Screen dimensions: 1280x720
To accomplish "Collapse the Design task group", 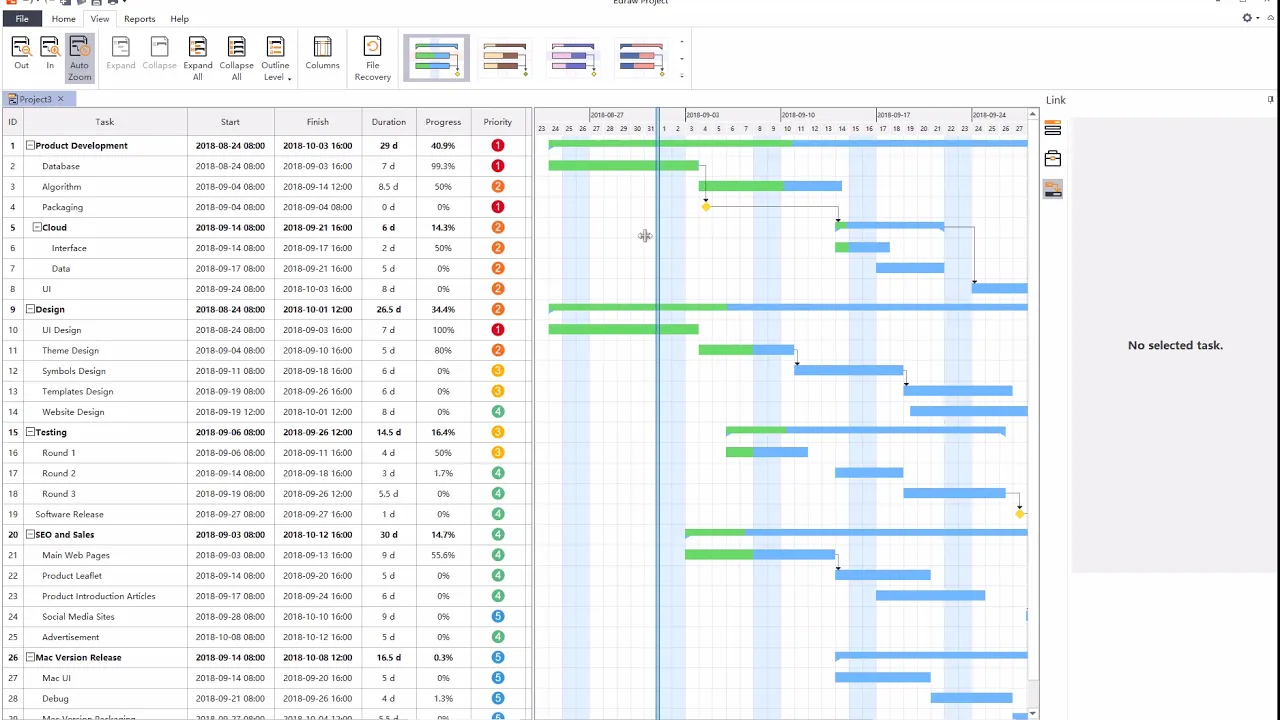I will [x=30, y=309].
